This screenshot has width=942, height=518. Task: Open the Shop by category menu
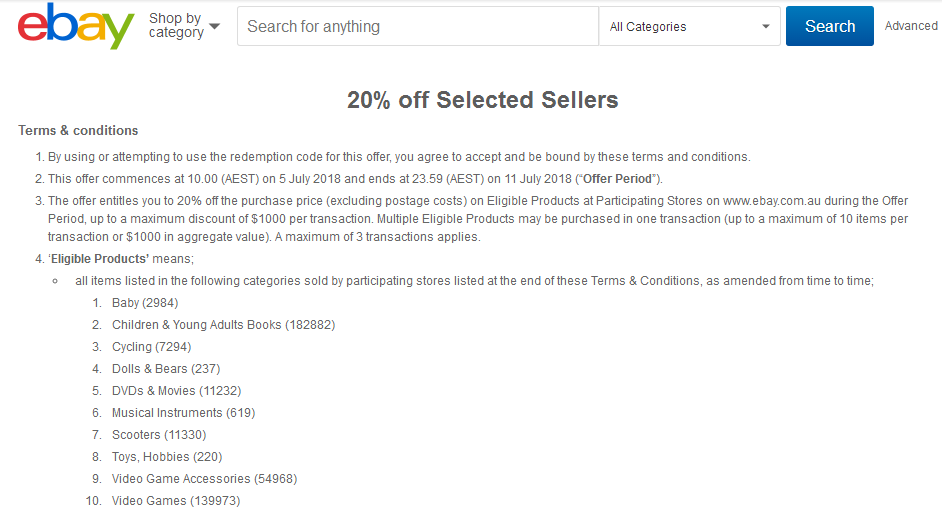click(184, 26)
